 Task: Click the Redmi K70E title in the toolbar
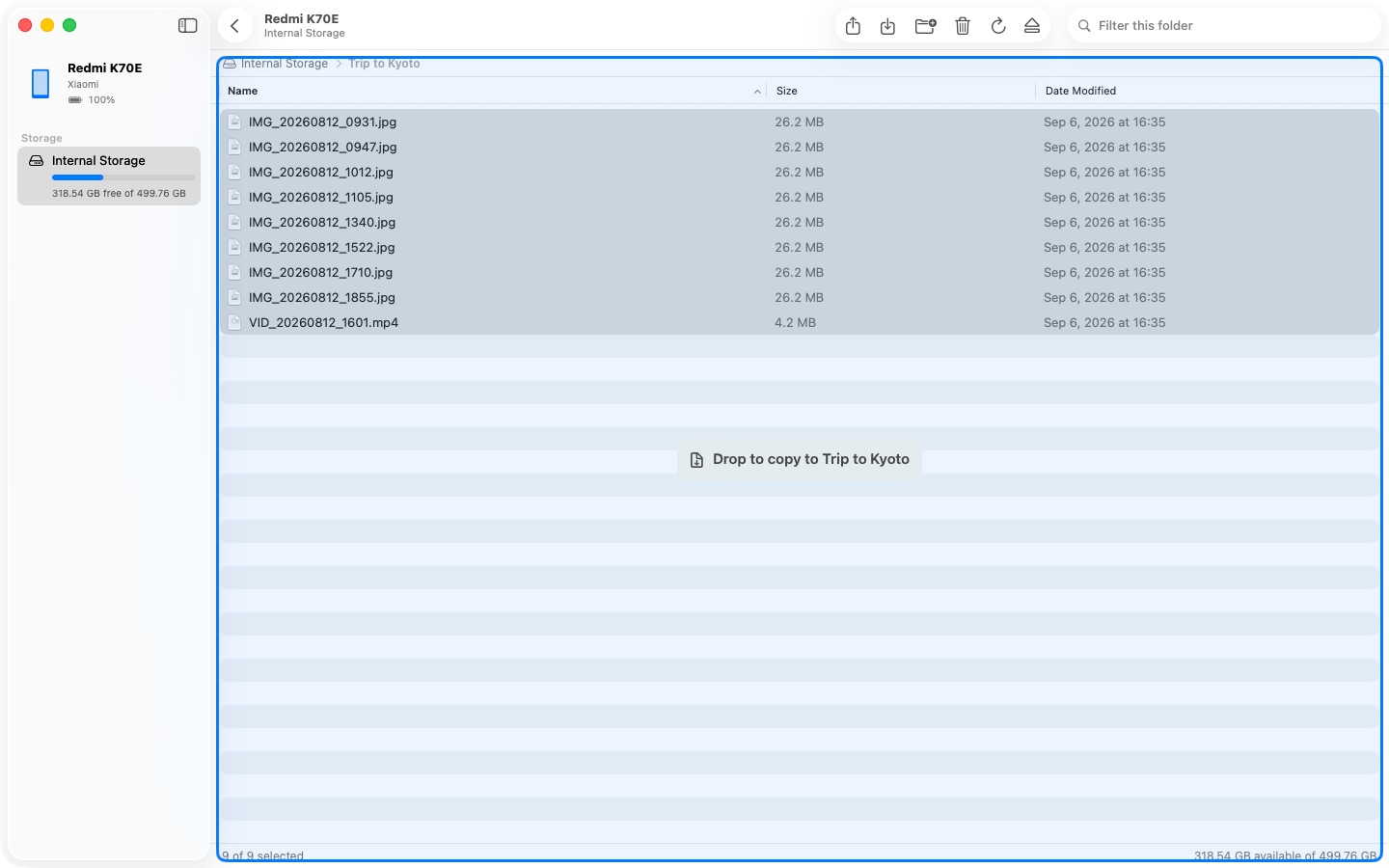click(301, 19)
